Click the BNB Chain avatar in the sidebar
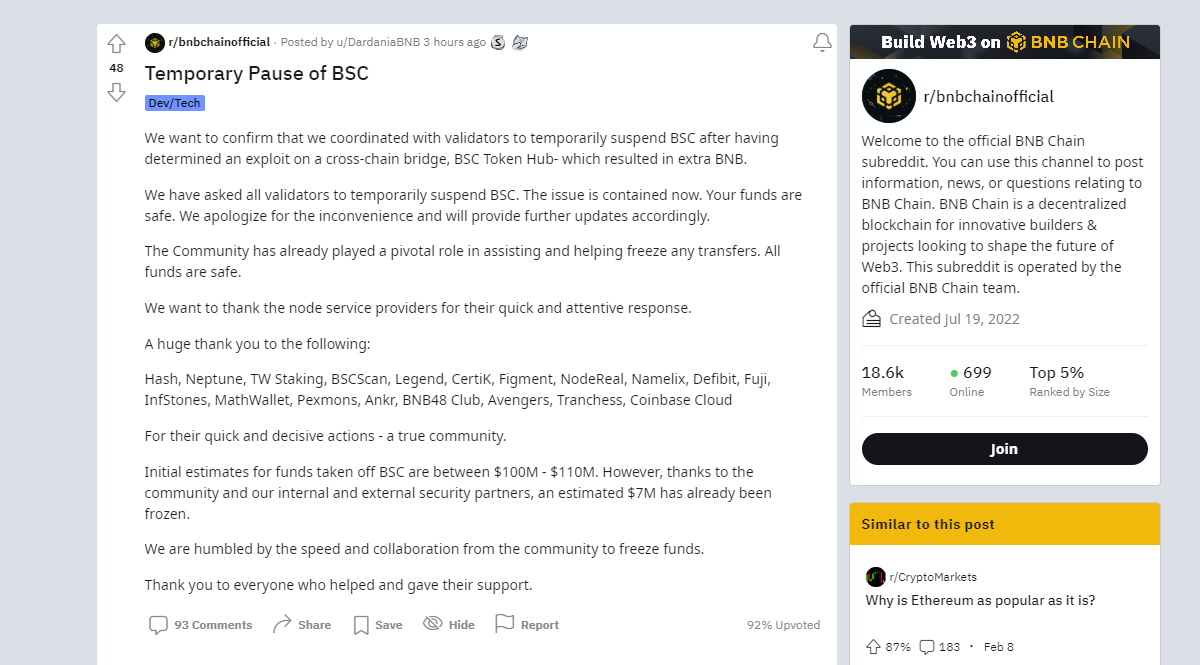This screenshot has height=665, width=1200. click(889, 97)
